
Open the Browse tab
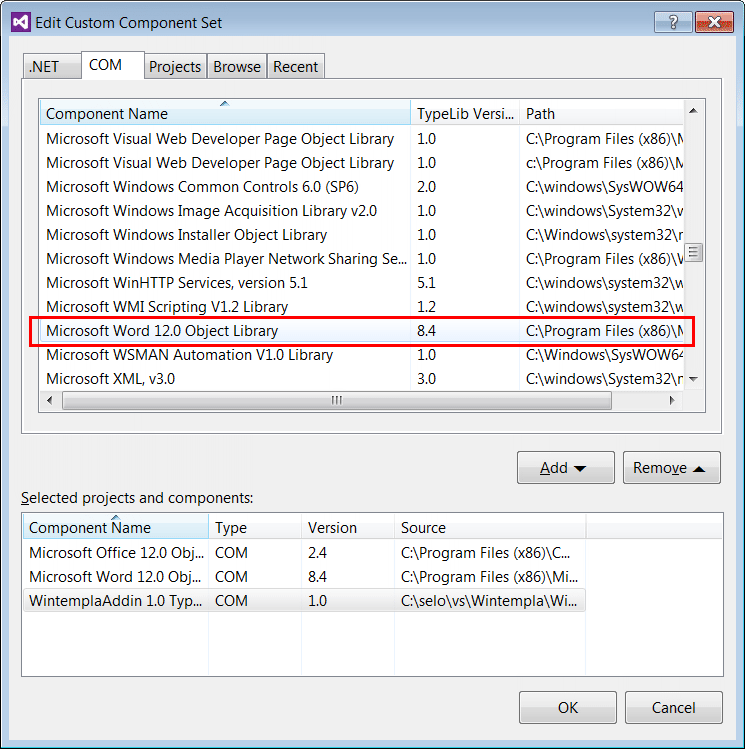click(237, 66)
